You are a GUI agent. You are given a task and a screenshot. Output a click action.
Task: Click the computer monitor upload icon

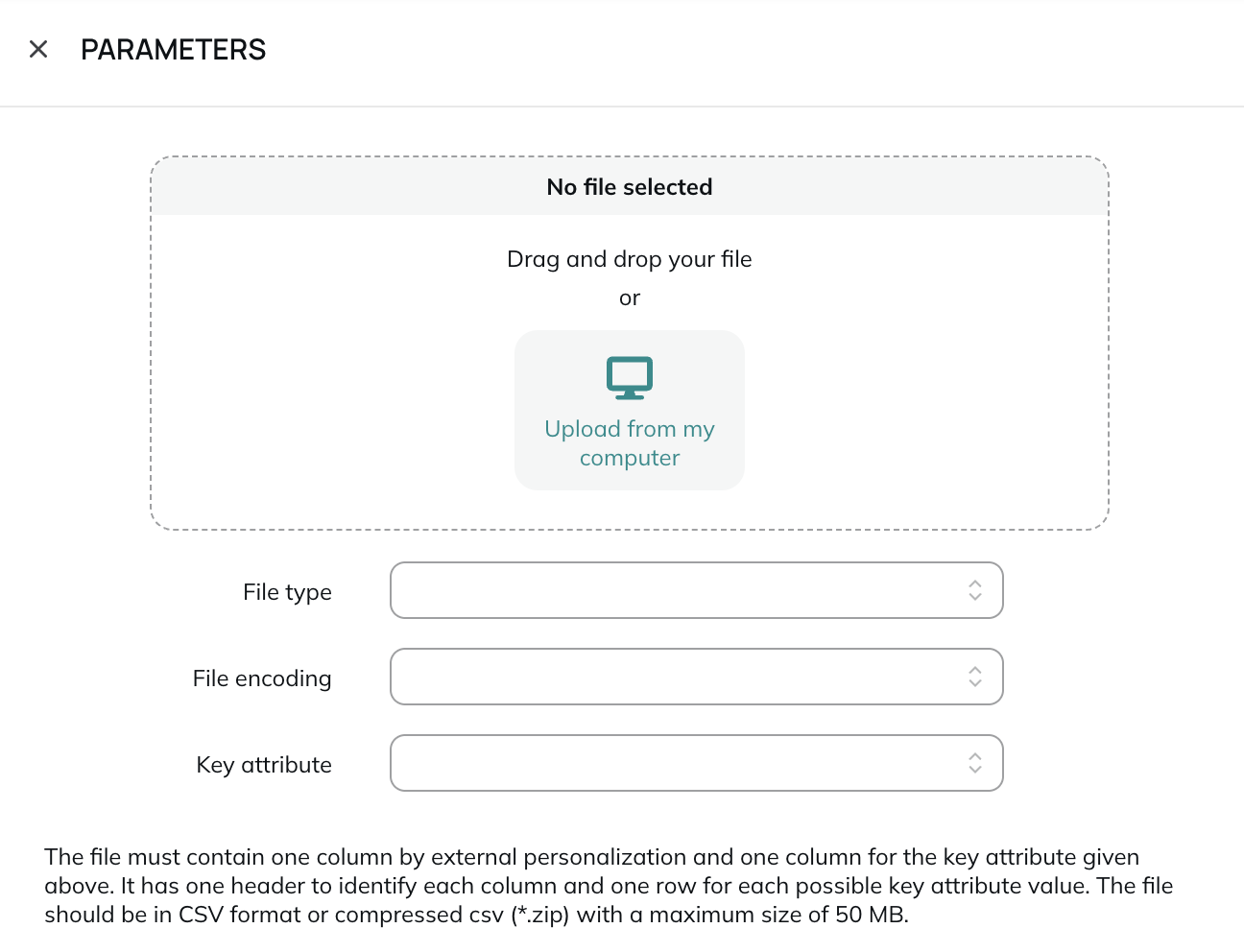coord(630,378)
